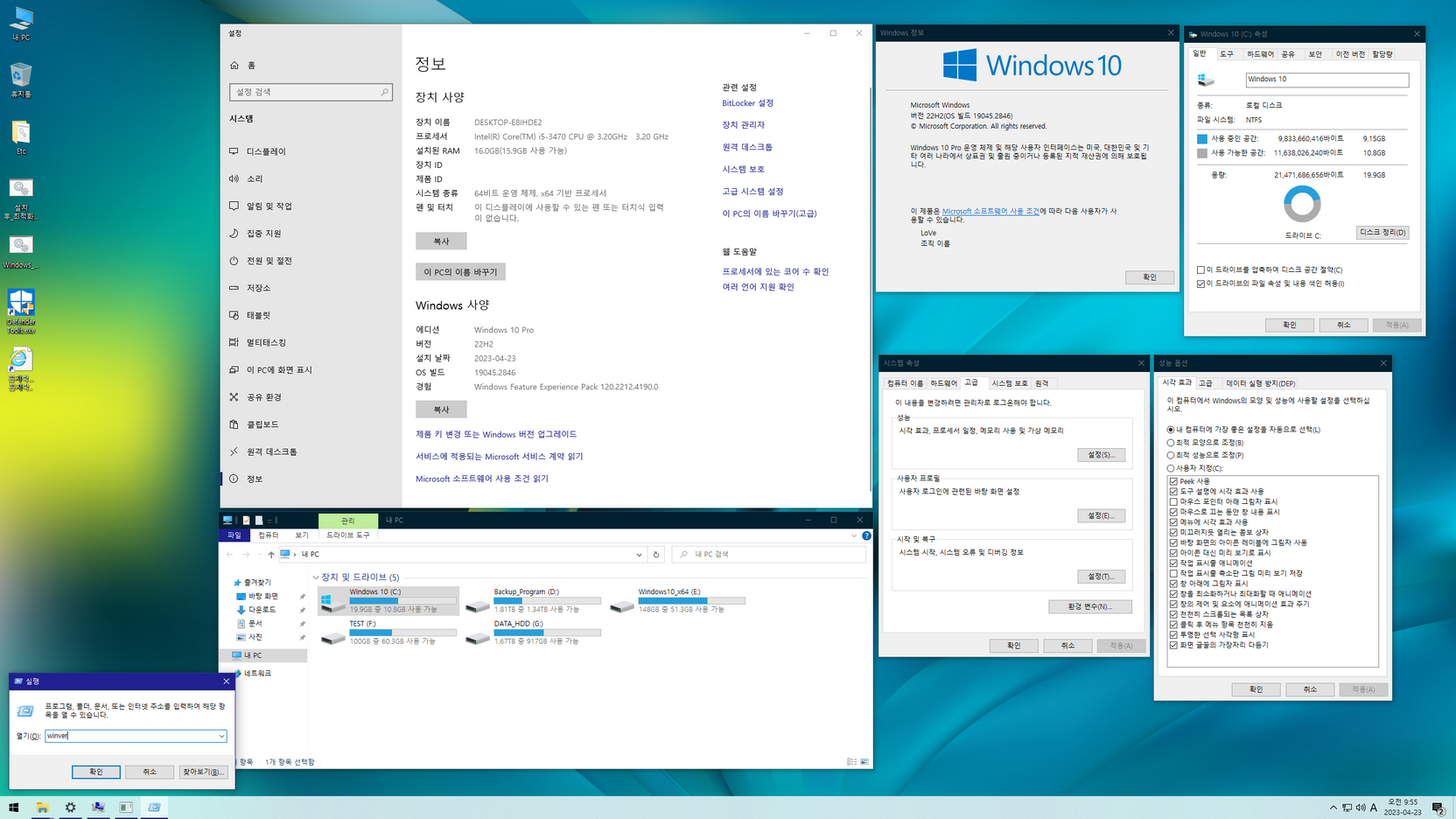This screenshot has height=819, width=1456.
Task: Switch to 도구 tab in C: properties
Action: [1227, 54]
